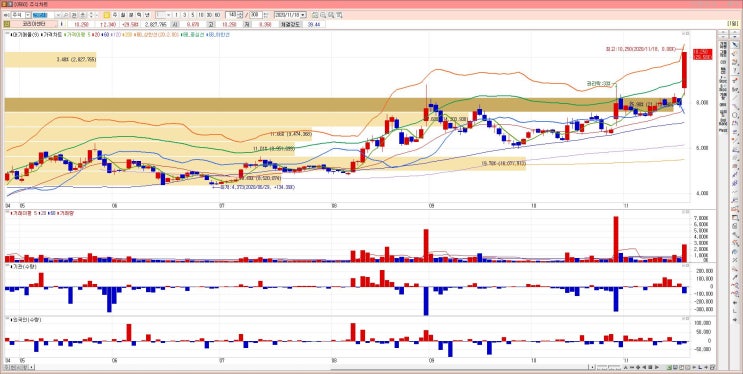Click the speaker icon at the toolbar's left edge
743x374 pixels.
[6, 15]
